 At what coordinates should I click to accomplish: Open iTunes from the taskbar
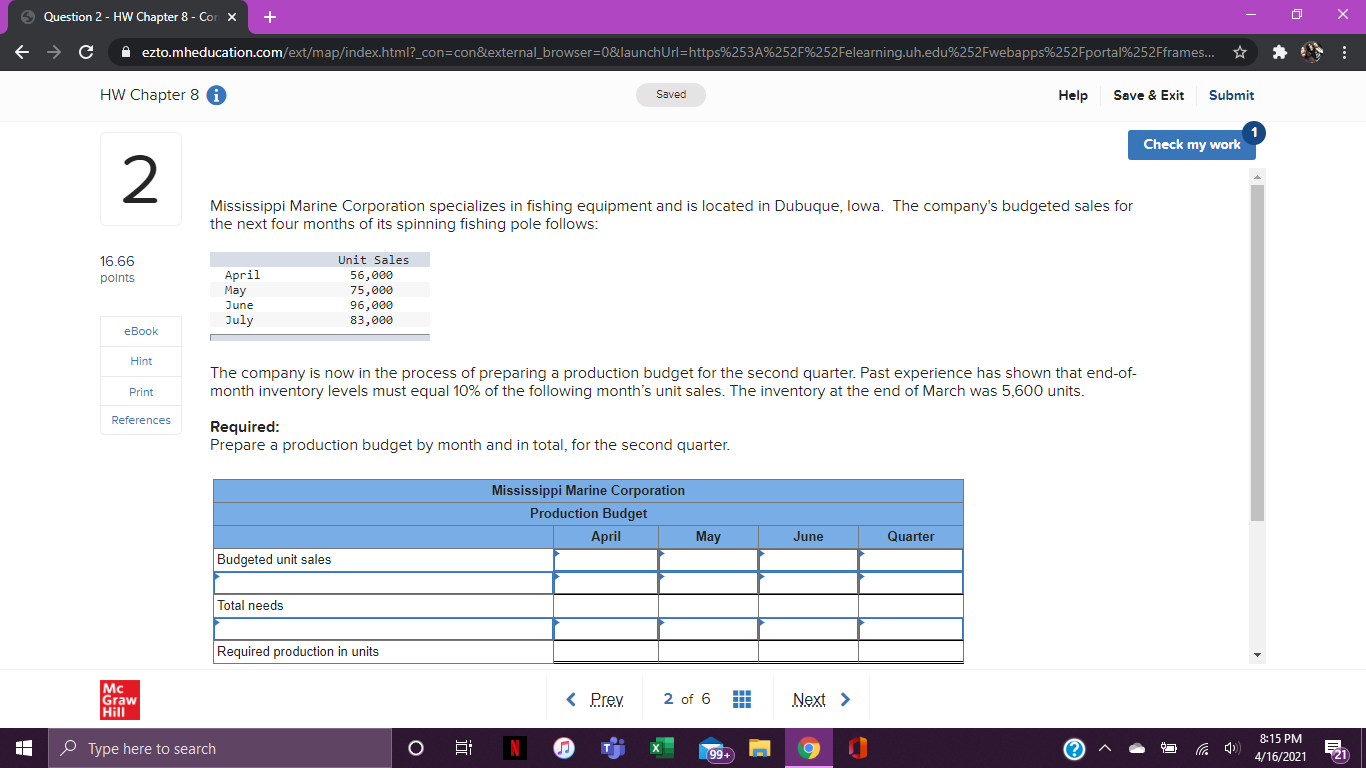[x=563, y=747]
